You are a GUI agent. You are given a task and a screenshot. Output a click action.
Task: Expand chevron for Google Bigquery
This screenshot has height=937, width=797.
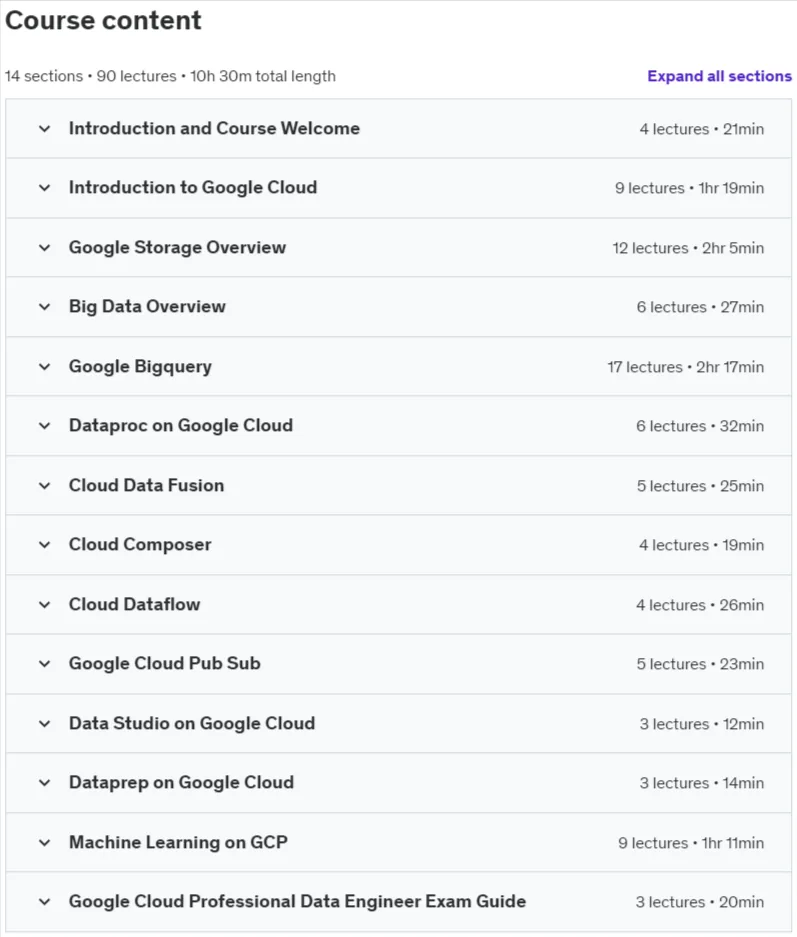(x=44, y=366)
